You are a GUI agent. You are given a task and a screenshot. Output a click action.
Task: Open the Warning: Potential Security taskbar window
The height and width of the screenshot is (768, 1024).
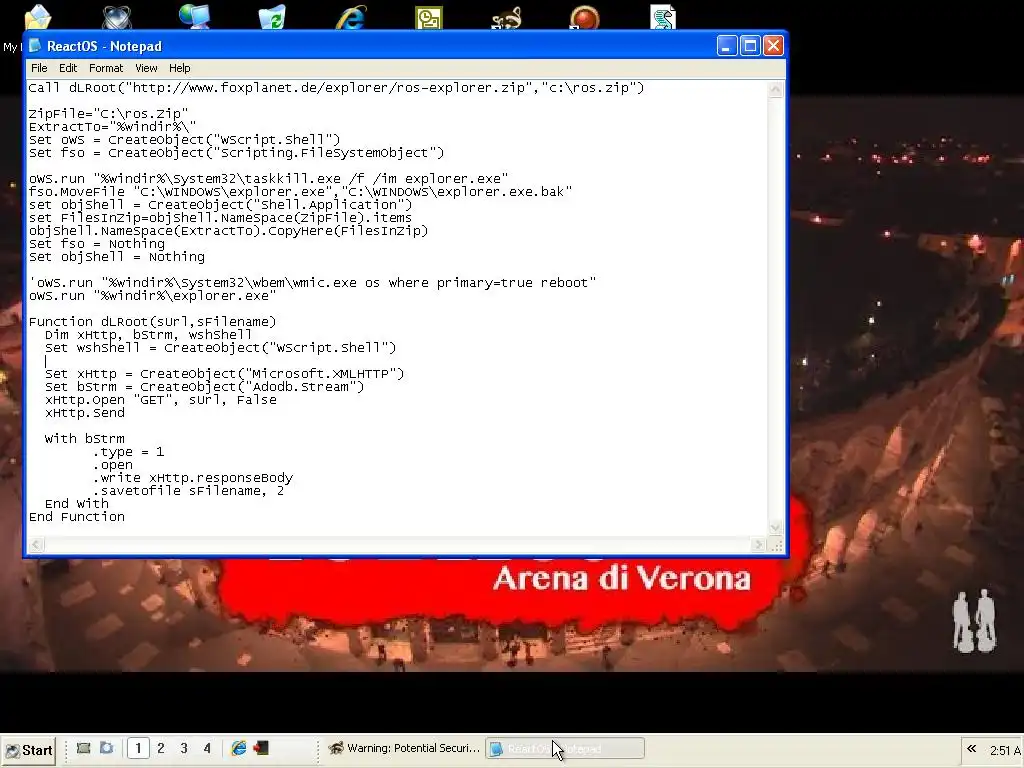point(404,748)
